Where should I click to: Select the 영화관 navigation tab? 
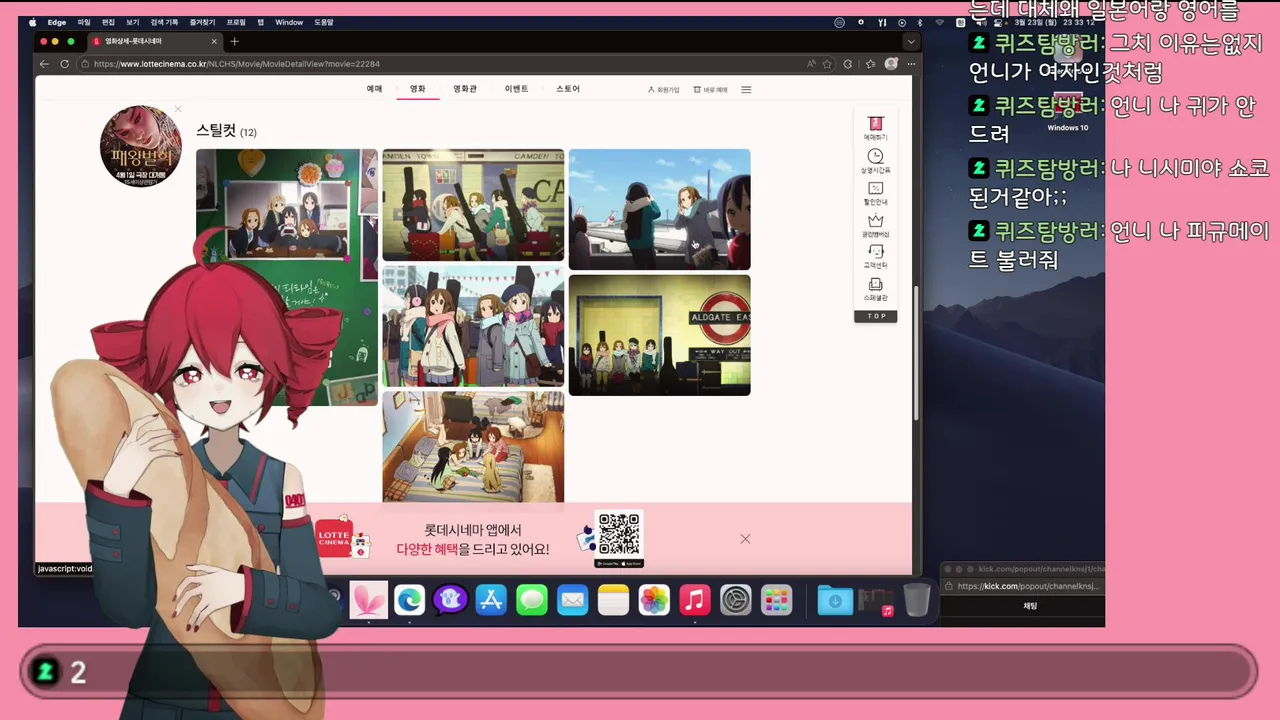click(465, 89)
